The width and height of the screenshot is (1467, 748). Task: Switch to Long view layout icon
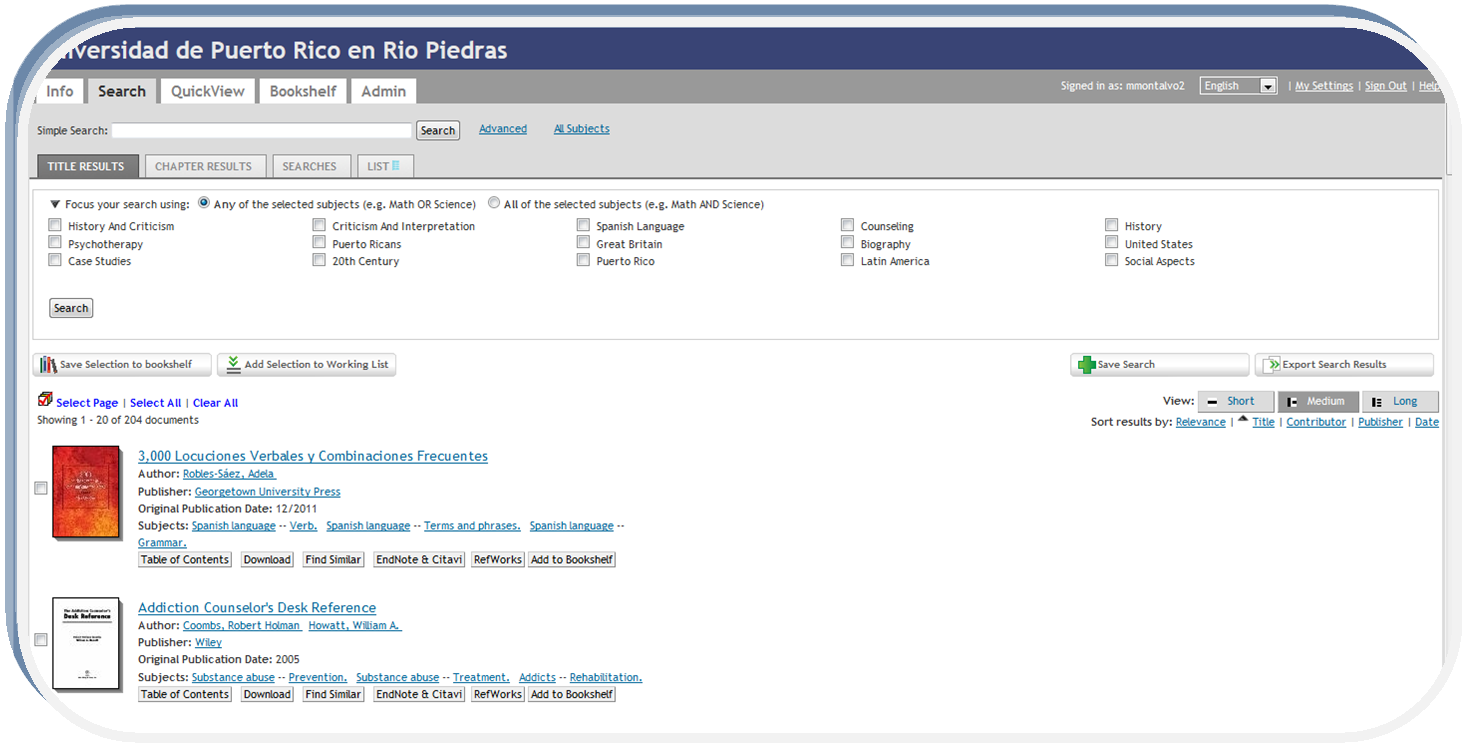click(1377, 402)
